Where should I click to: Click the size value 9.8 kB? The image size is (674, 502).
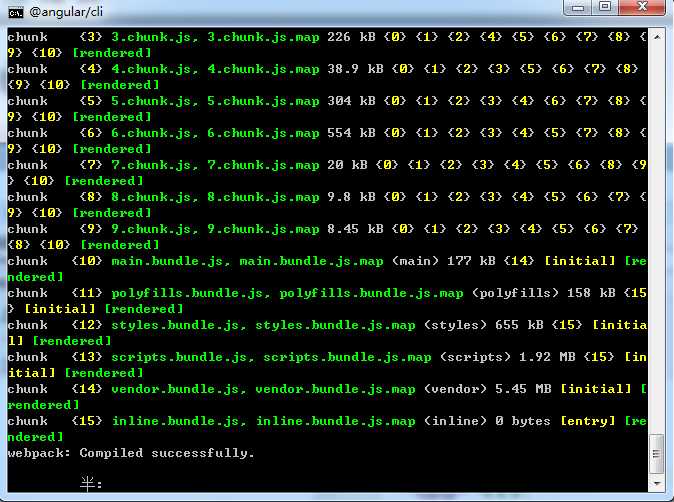tap(351, 197)
